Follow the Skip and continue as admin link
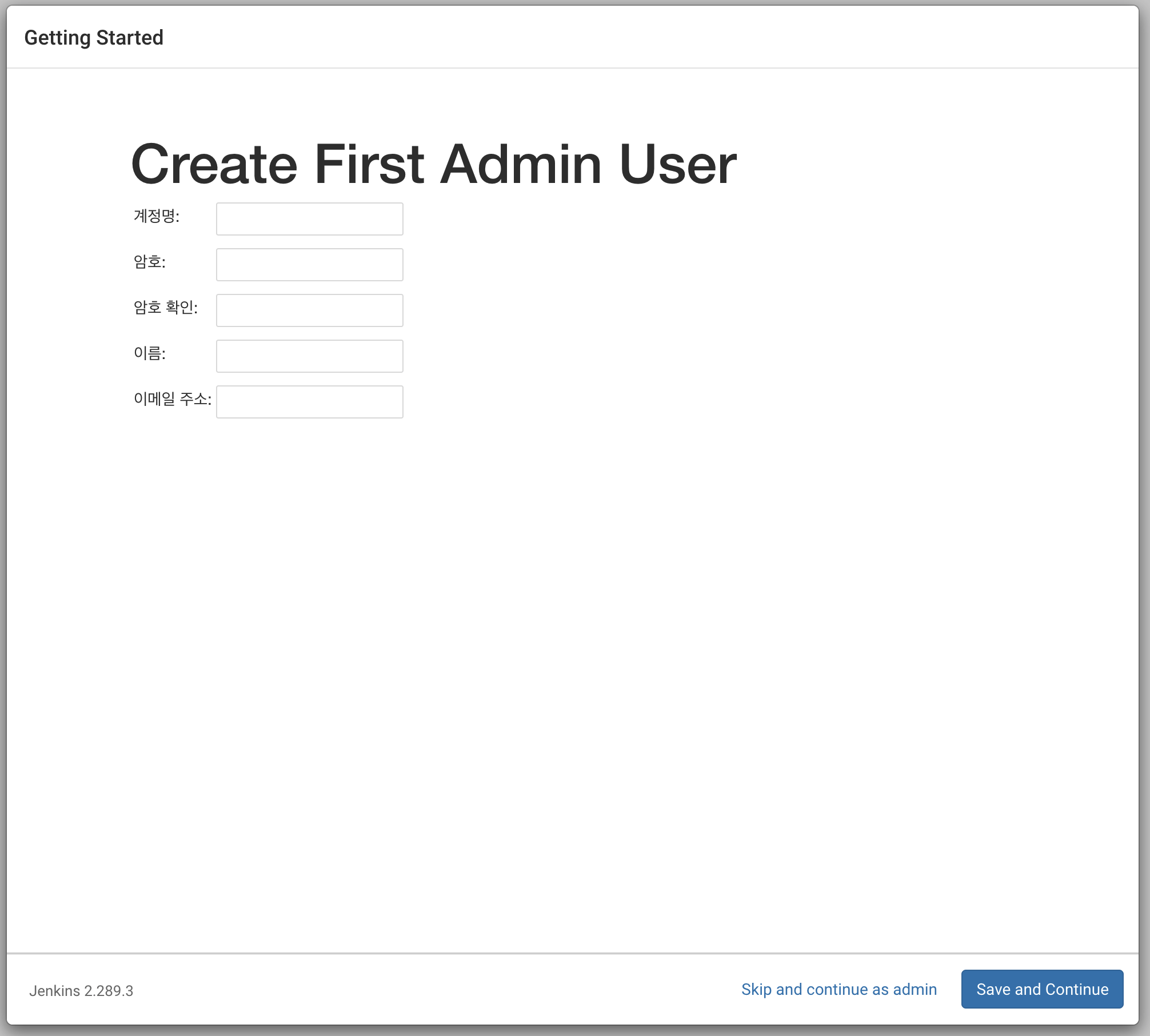This screenshot has width=1150, height=1036. [838, 989]
